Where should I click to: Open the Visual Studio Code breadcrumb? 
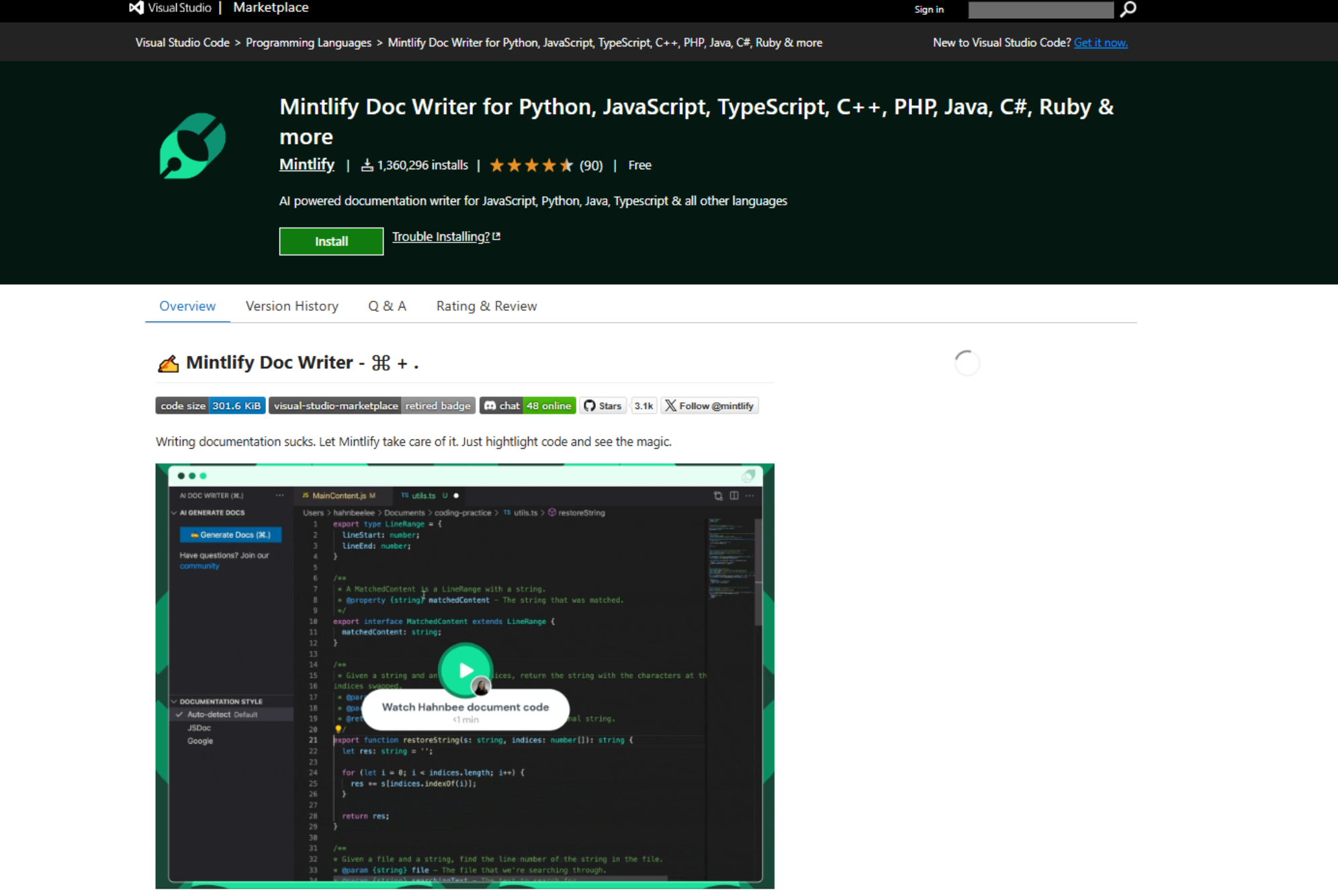(183, 42)
